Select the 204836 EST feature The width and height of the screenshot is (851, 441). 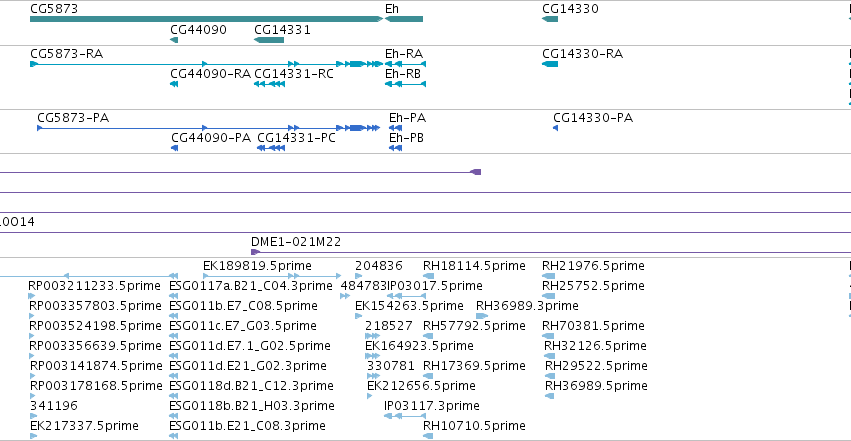click(x=359, y=276)
